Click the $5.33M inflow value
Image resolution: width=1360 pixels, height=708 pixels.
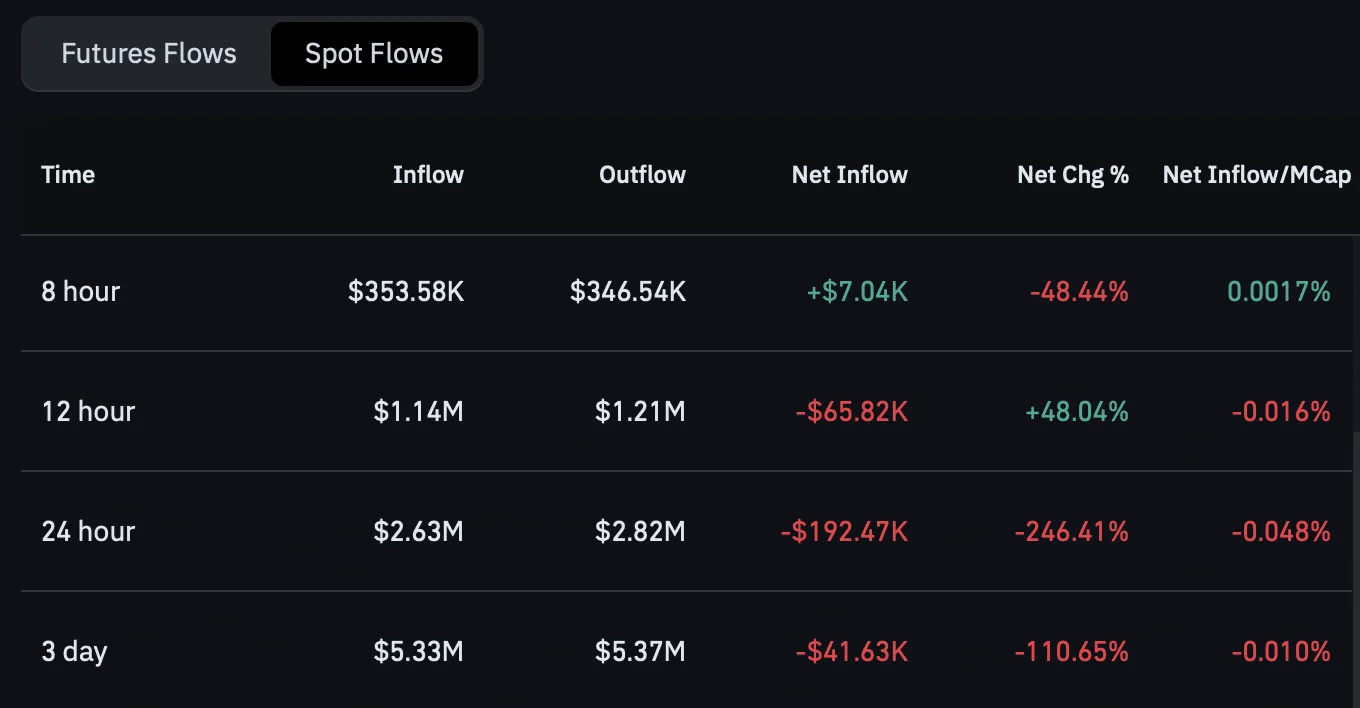pos(419,652)
